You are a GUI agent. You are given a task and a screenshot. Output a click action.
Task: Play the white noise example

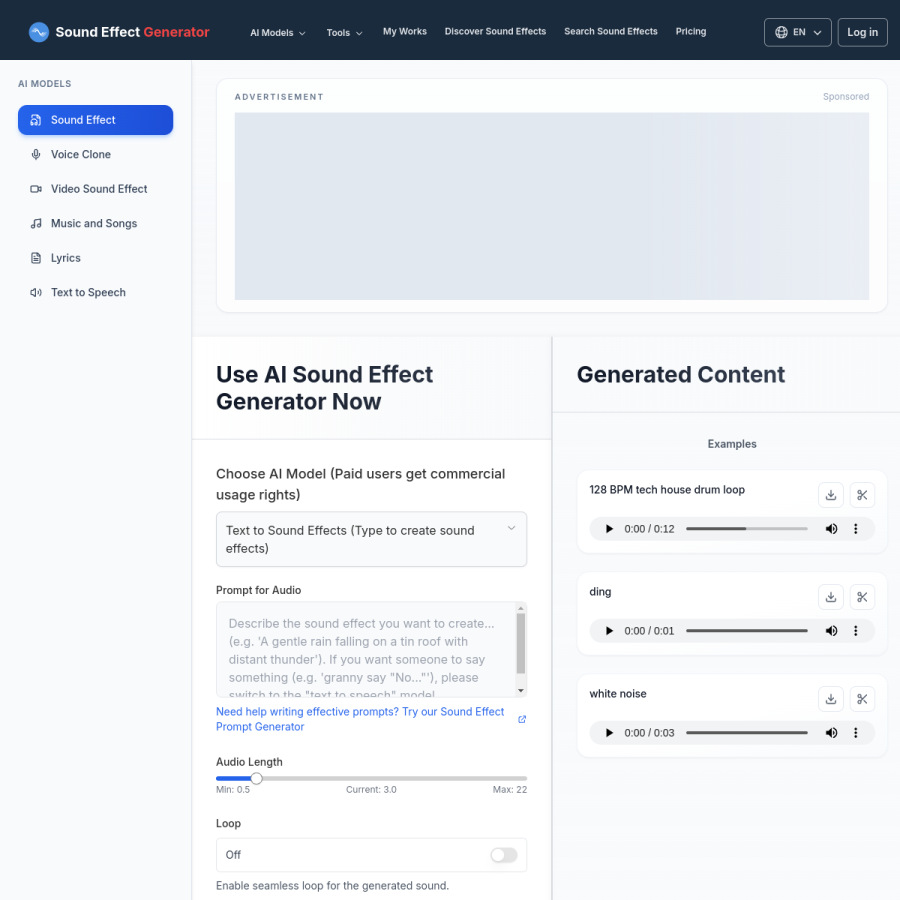[x=609, y=733]
